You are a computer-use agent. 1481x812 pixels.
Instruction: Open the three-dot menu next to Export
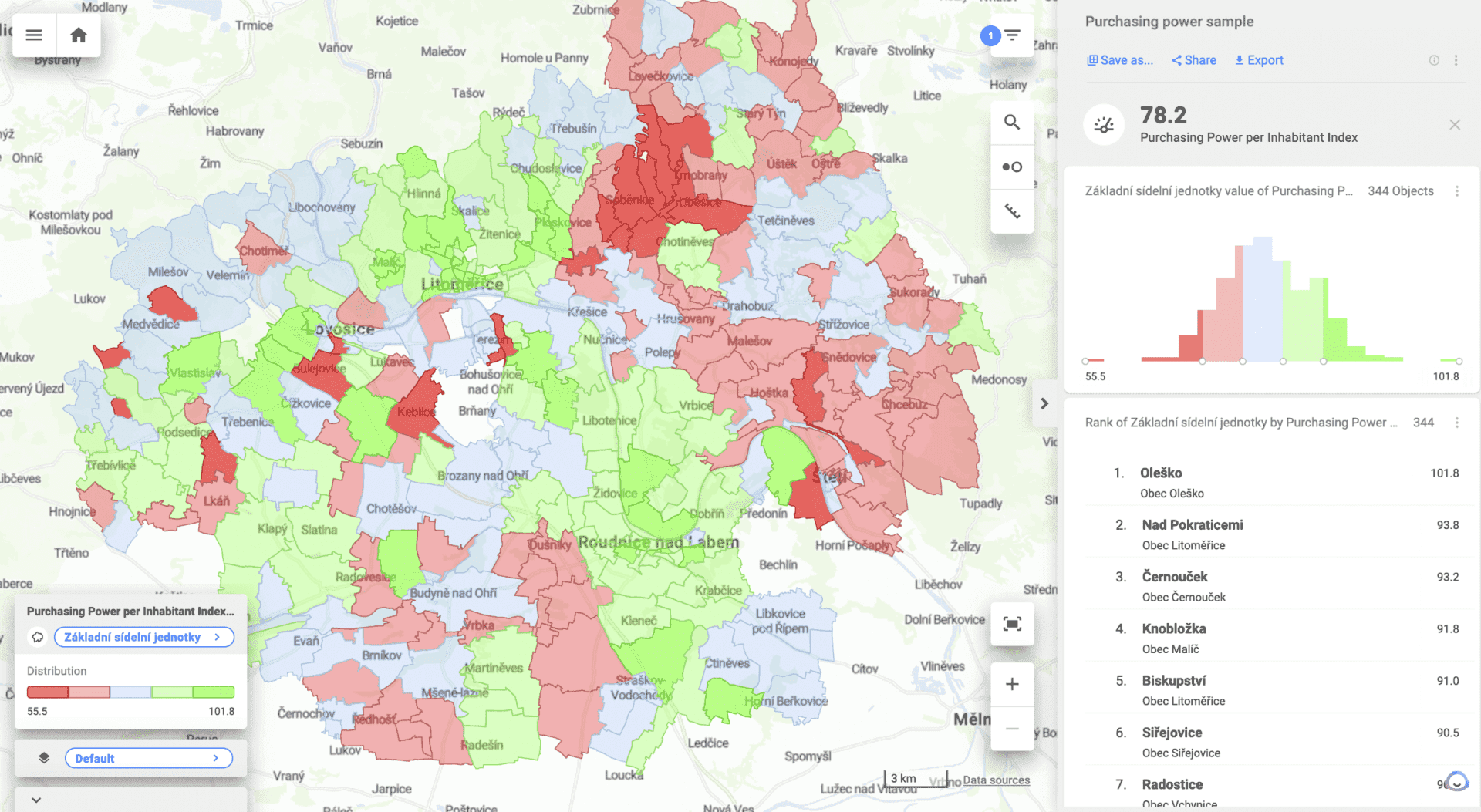1456,60
